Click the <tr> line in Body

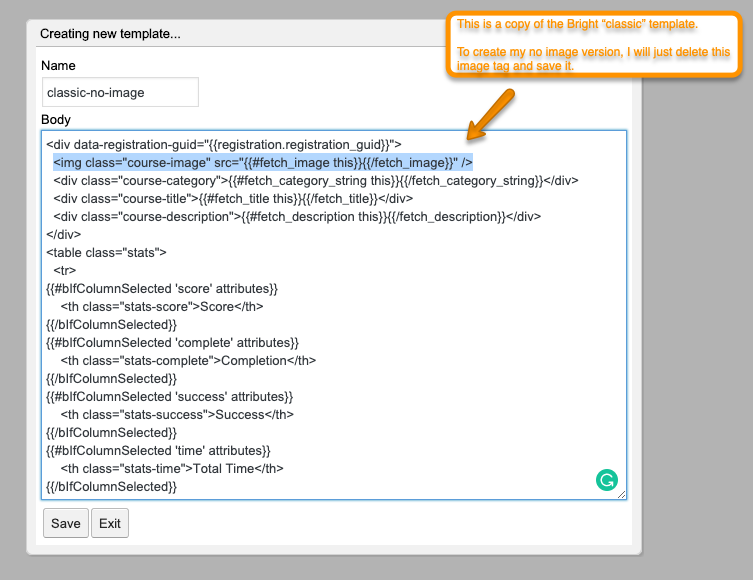[x=64, y=271]
